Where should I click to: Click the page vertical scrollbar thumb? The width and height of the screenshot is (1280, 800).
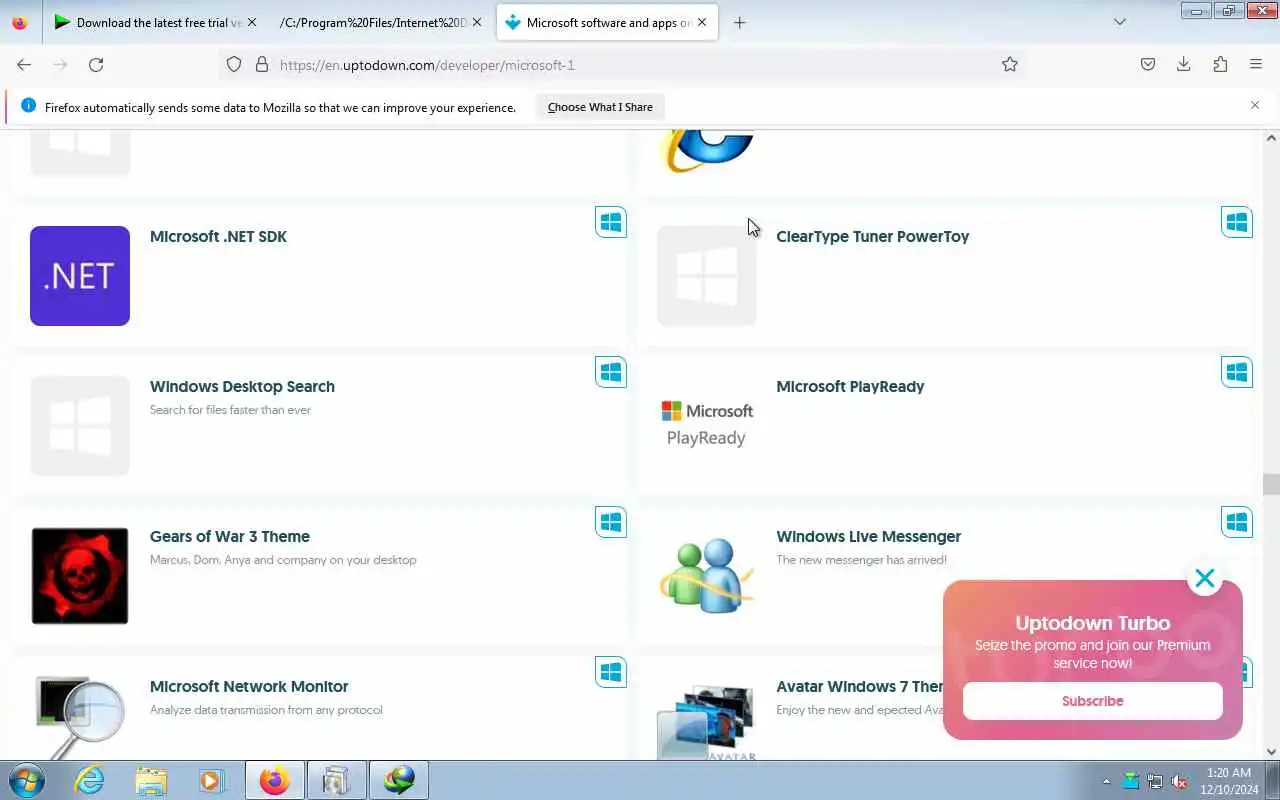pyautogui.click(x=1271, y=484)
